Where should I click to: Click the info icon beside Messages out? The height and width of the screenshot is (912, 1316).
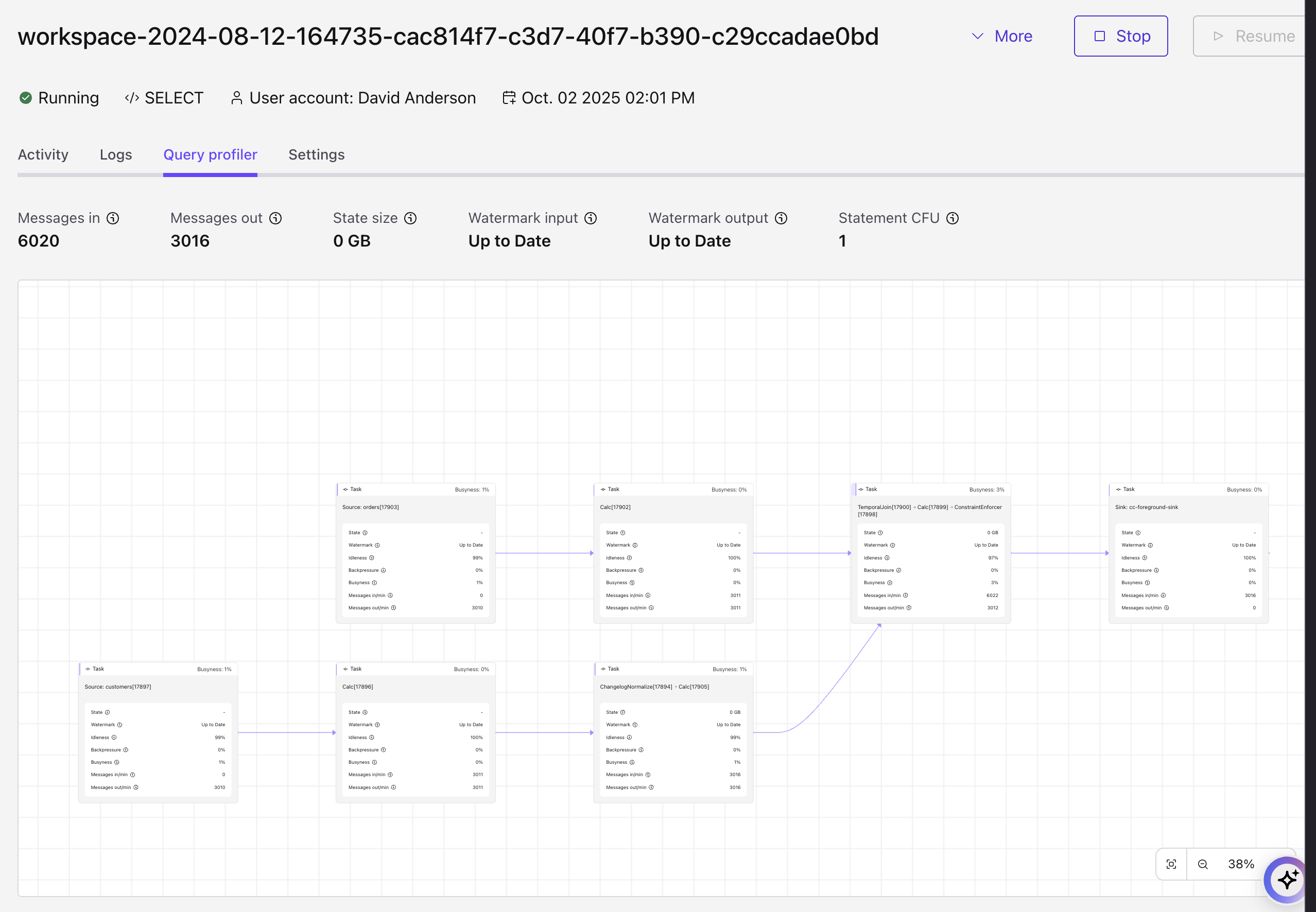275,218
